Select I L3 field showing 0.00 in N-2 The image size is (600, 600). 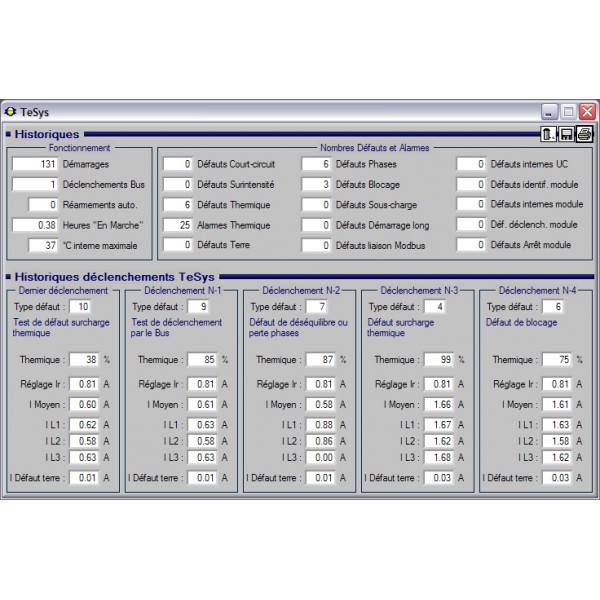[321, 457]
